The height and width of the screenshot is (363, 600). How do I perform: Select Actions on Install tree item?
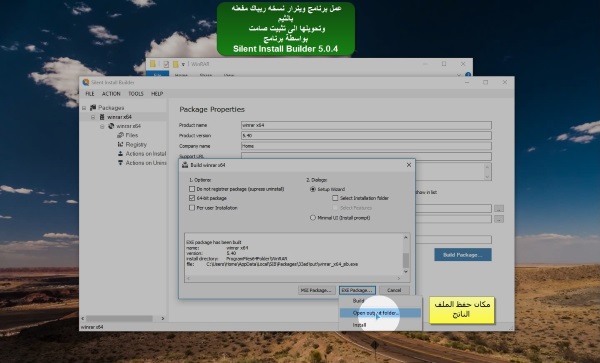pyautogui.click(x=146, y=153)
